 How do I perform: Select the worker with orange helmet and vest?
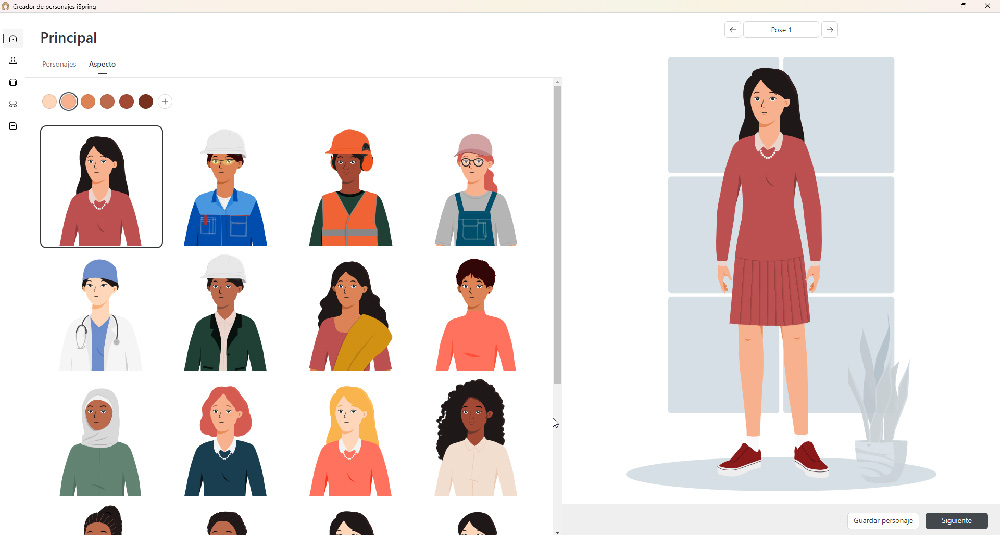coord(350,187)
